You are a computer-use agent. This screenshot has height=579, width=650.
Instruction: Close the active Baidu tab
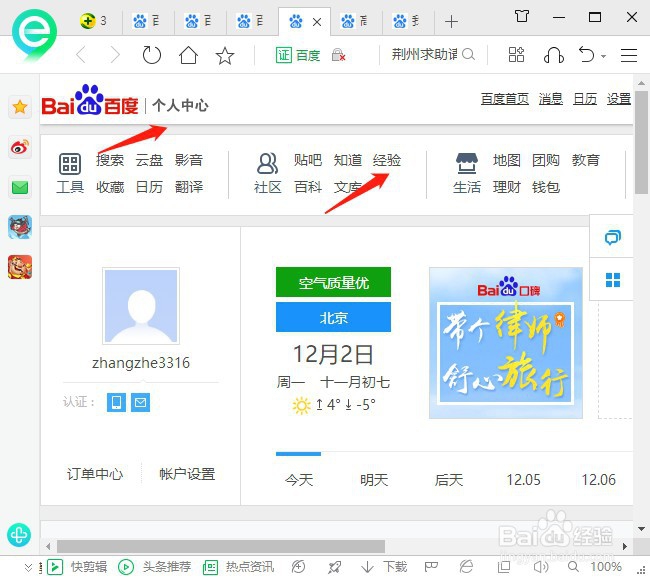click(317, 22)
